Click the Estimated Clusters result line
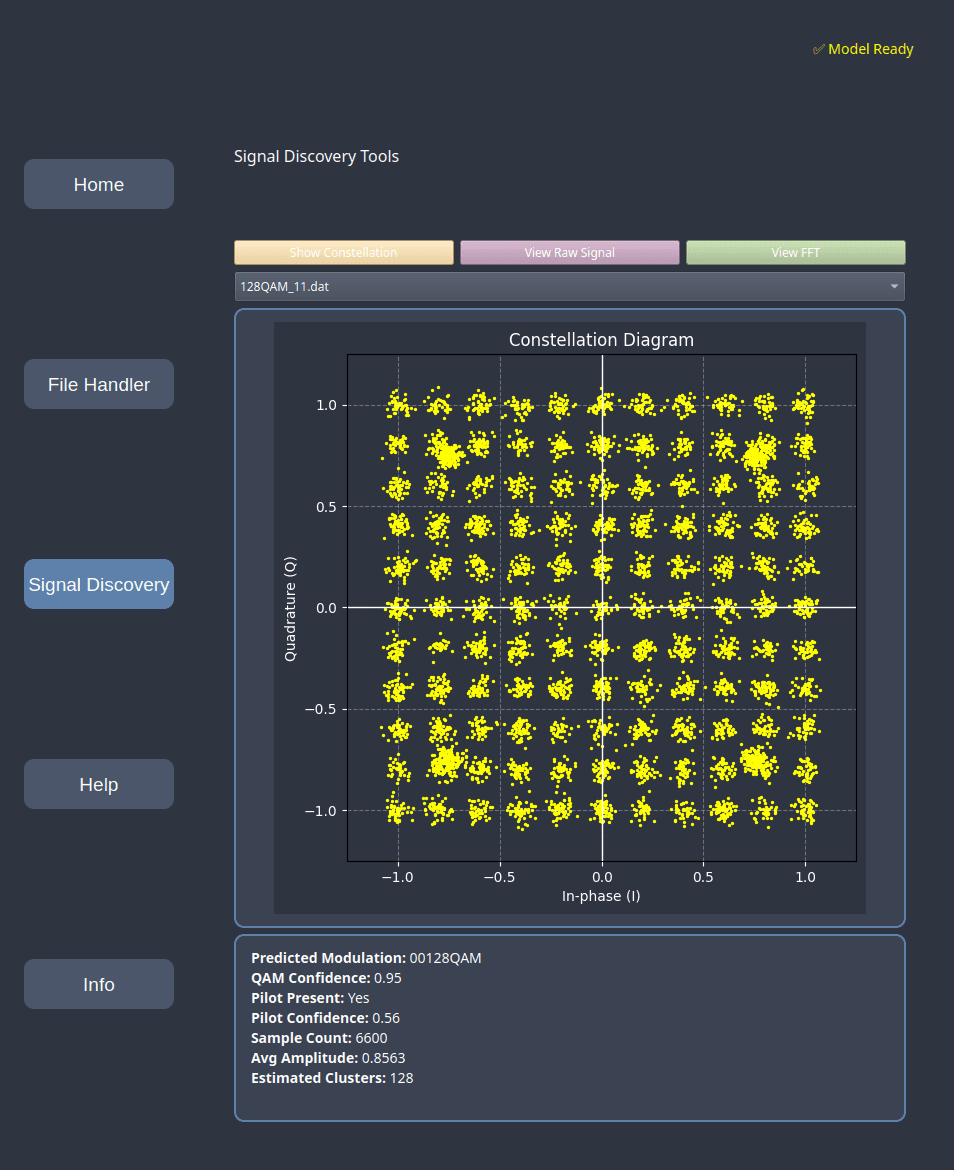 point(332,1078)
